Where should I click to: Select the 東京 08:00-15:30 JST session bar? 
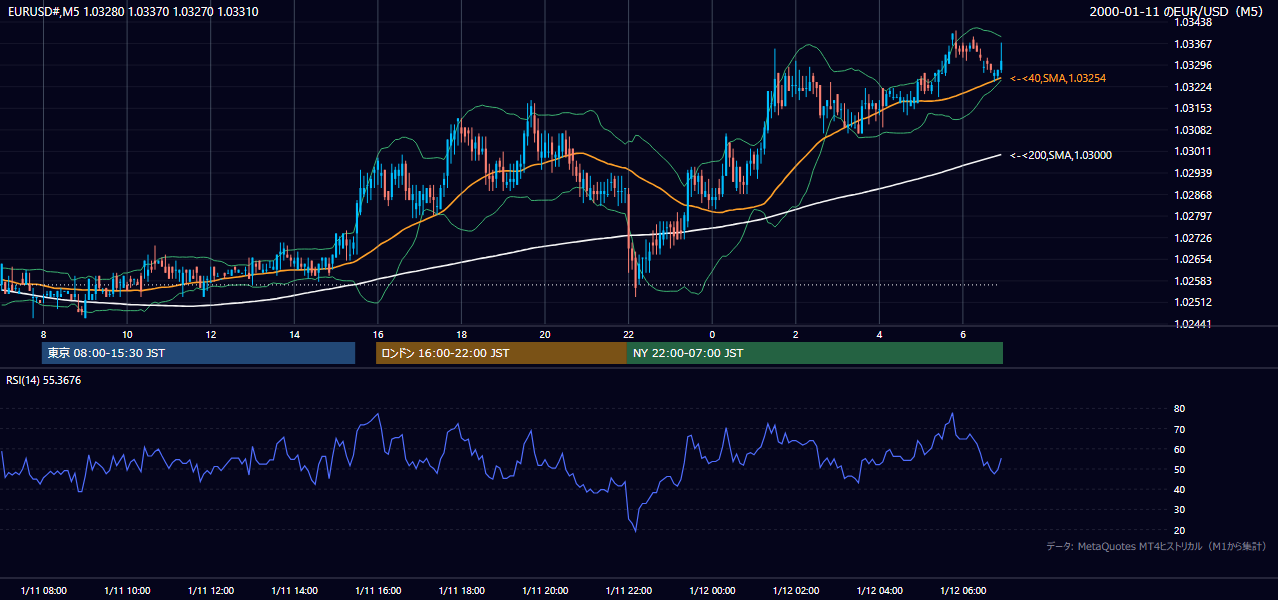coord(199,353)
